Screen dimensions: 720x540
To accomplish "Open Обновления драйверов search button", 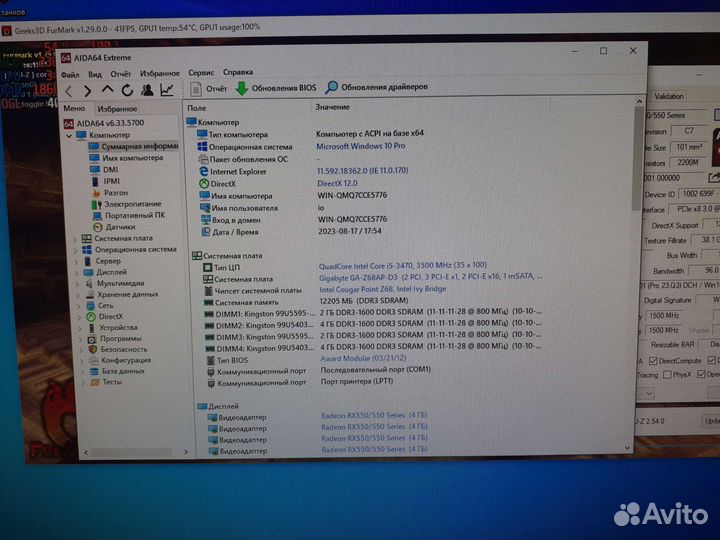I will click(377, 87).
